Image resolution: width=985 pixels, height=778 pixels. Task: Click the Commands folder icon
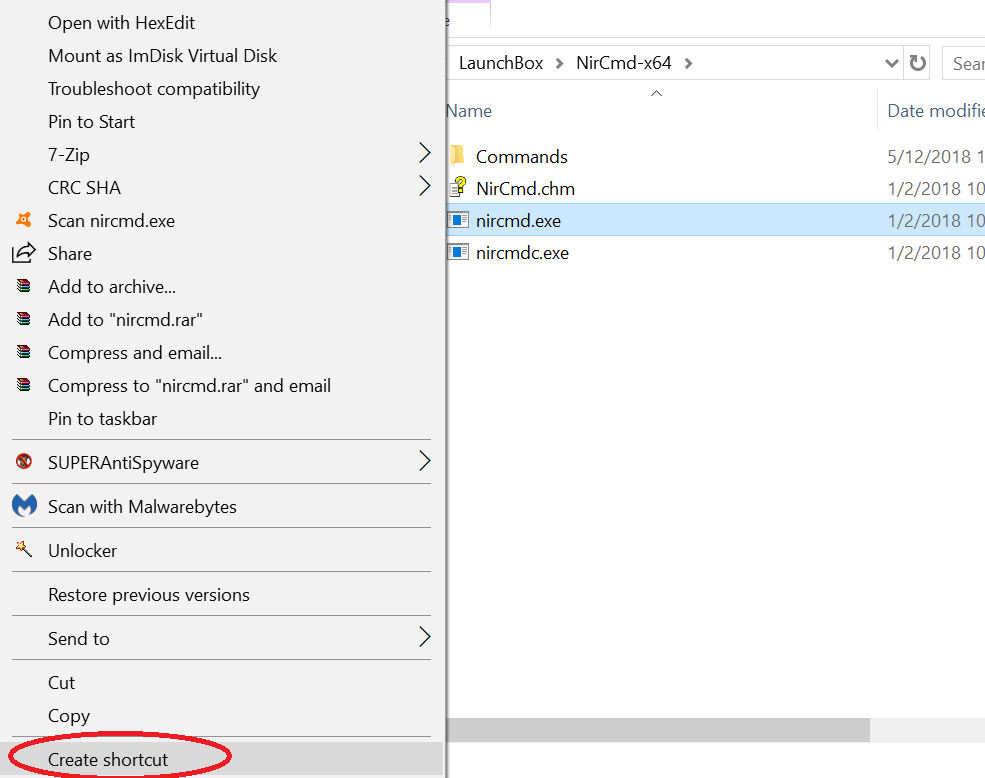point(457,155)
